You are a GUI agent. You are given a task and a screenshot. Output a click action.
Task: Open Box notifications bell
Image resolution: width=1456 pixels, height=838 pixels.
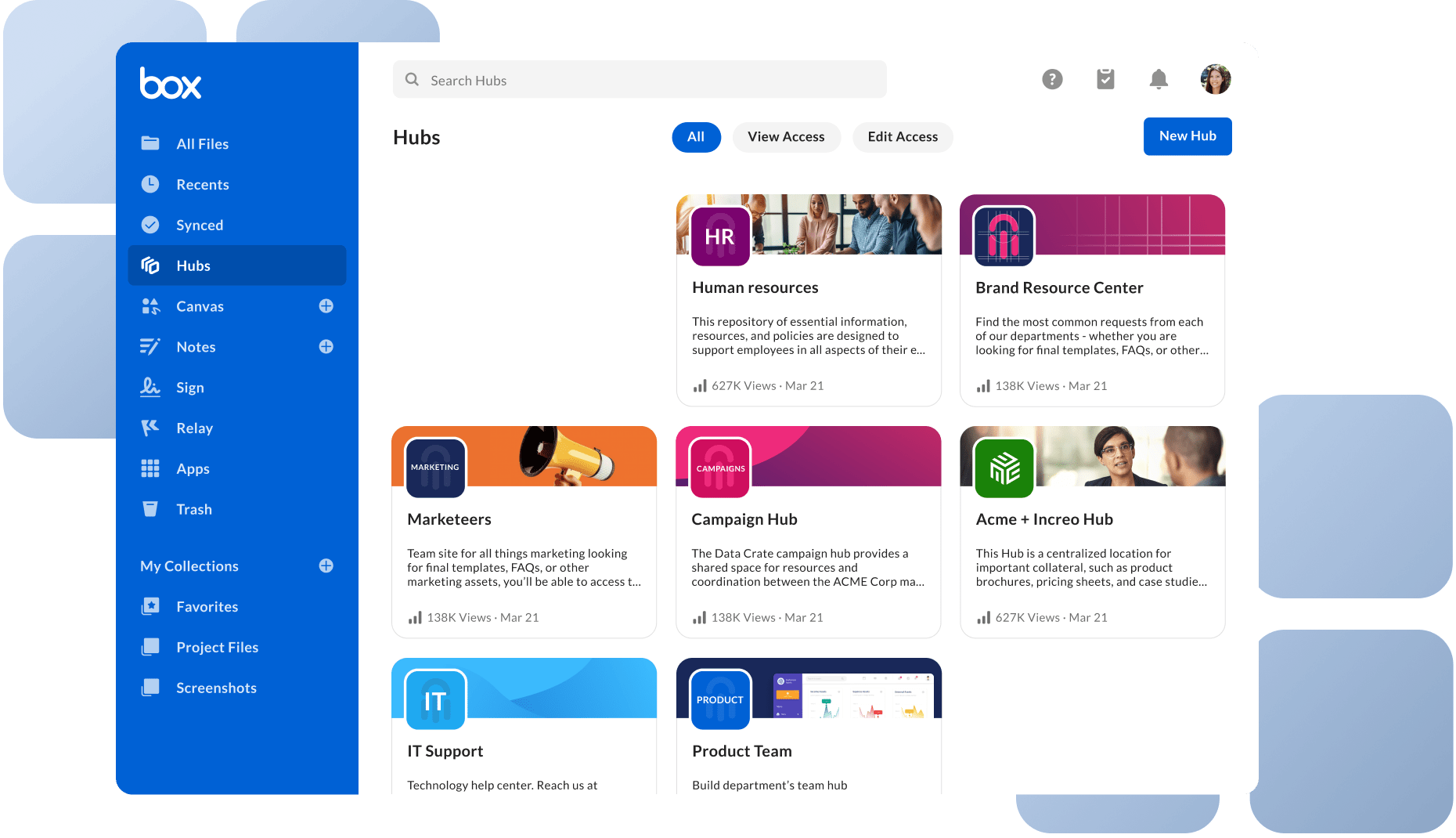(1159, 79)
